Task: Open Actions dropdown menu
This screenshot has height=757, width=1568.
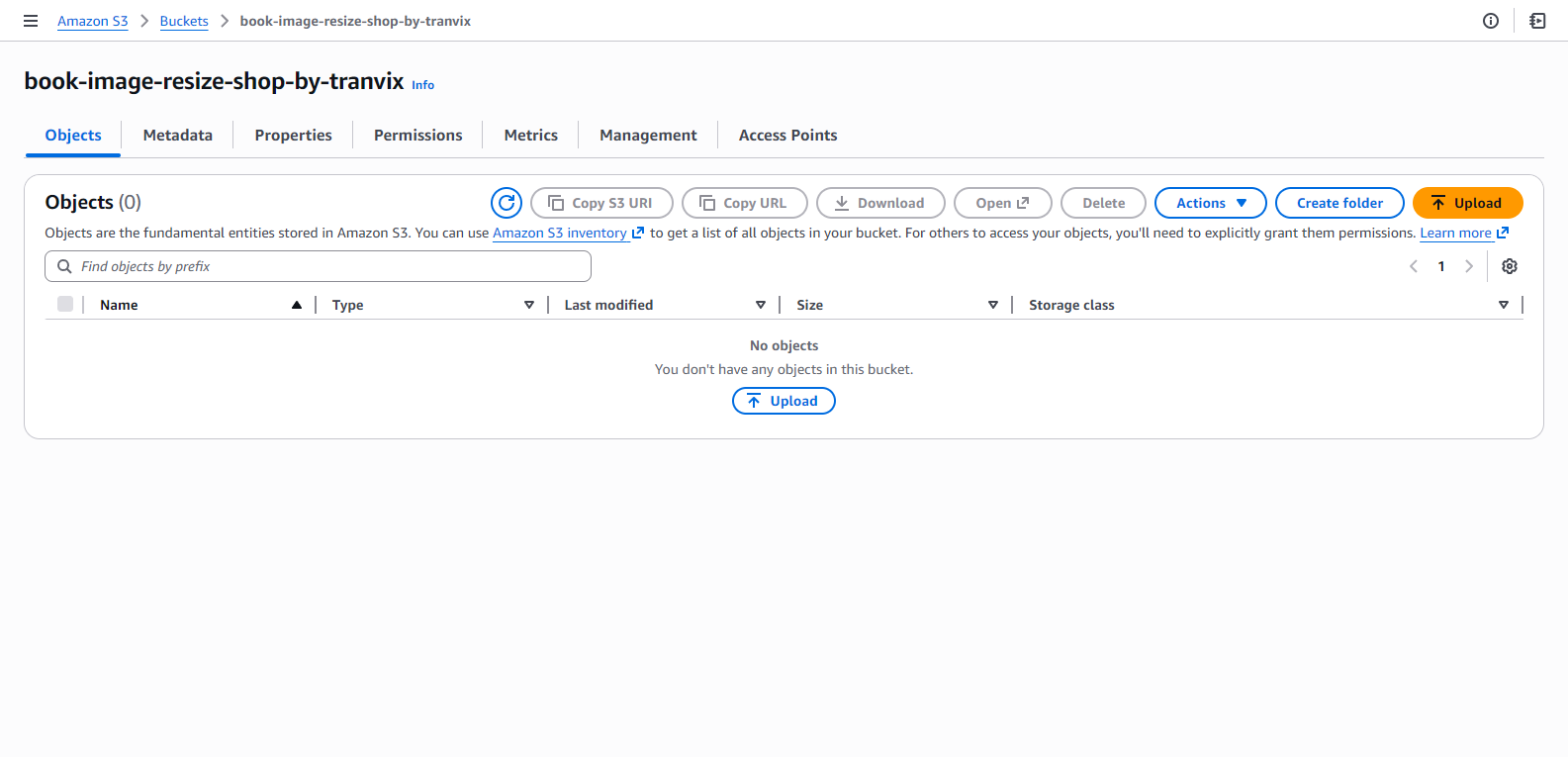Action: (x=1211, y=203)
